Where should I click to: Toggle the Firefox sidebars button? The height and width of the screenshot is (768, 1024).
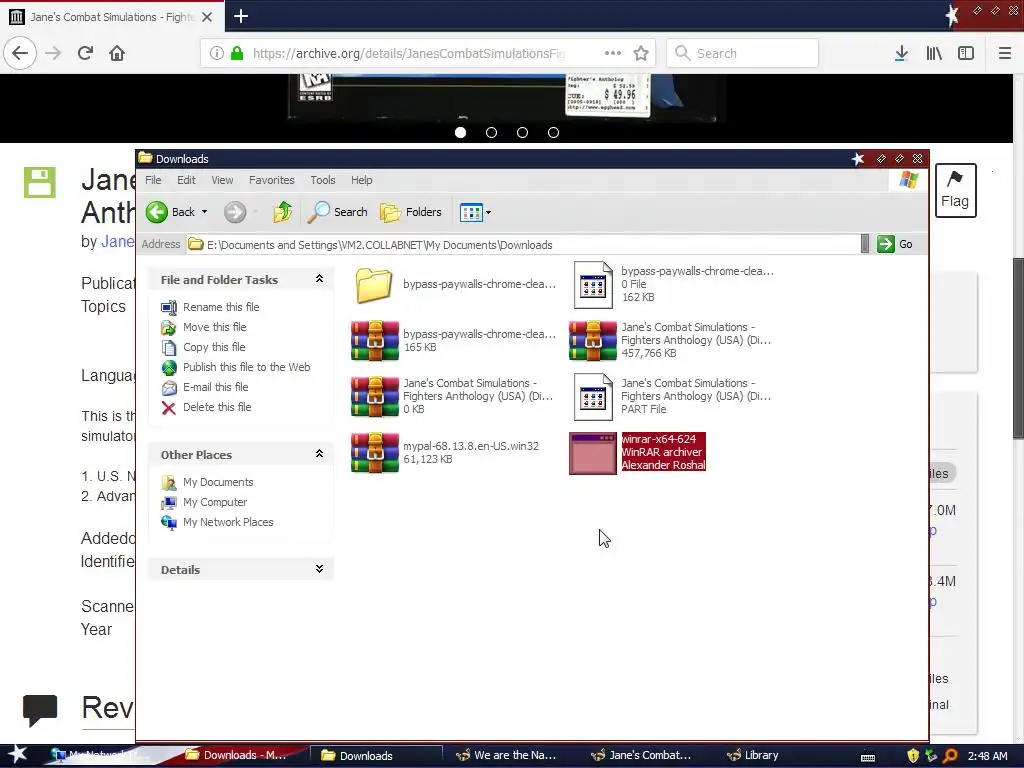966,53
